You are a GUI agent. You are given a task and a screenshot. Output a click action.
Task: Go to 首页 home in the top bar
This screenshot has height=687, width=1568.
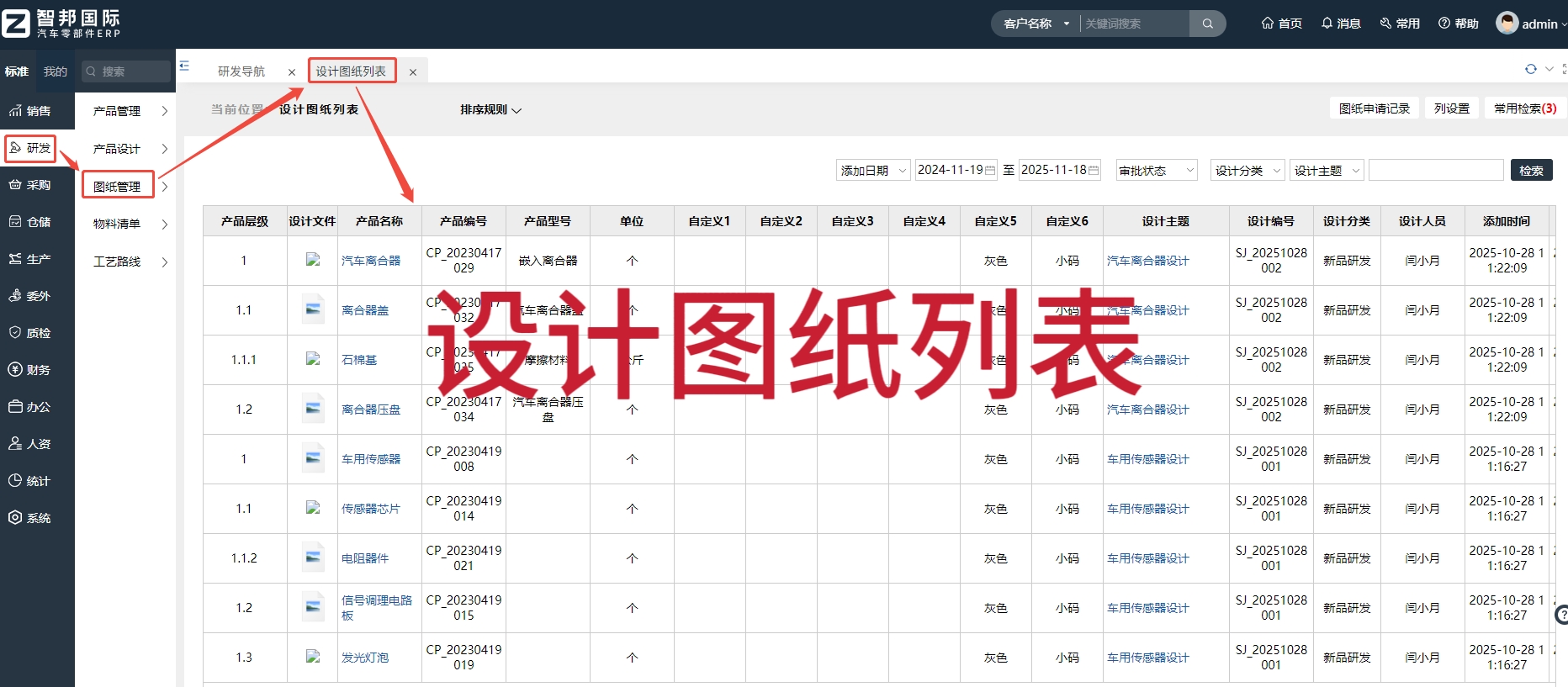click(x=1281, y=24)
